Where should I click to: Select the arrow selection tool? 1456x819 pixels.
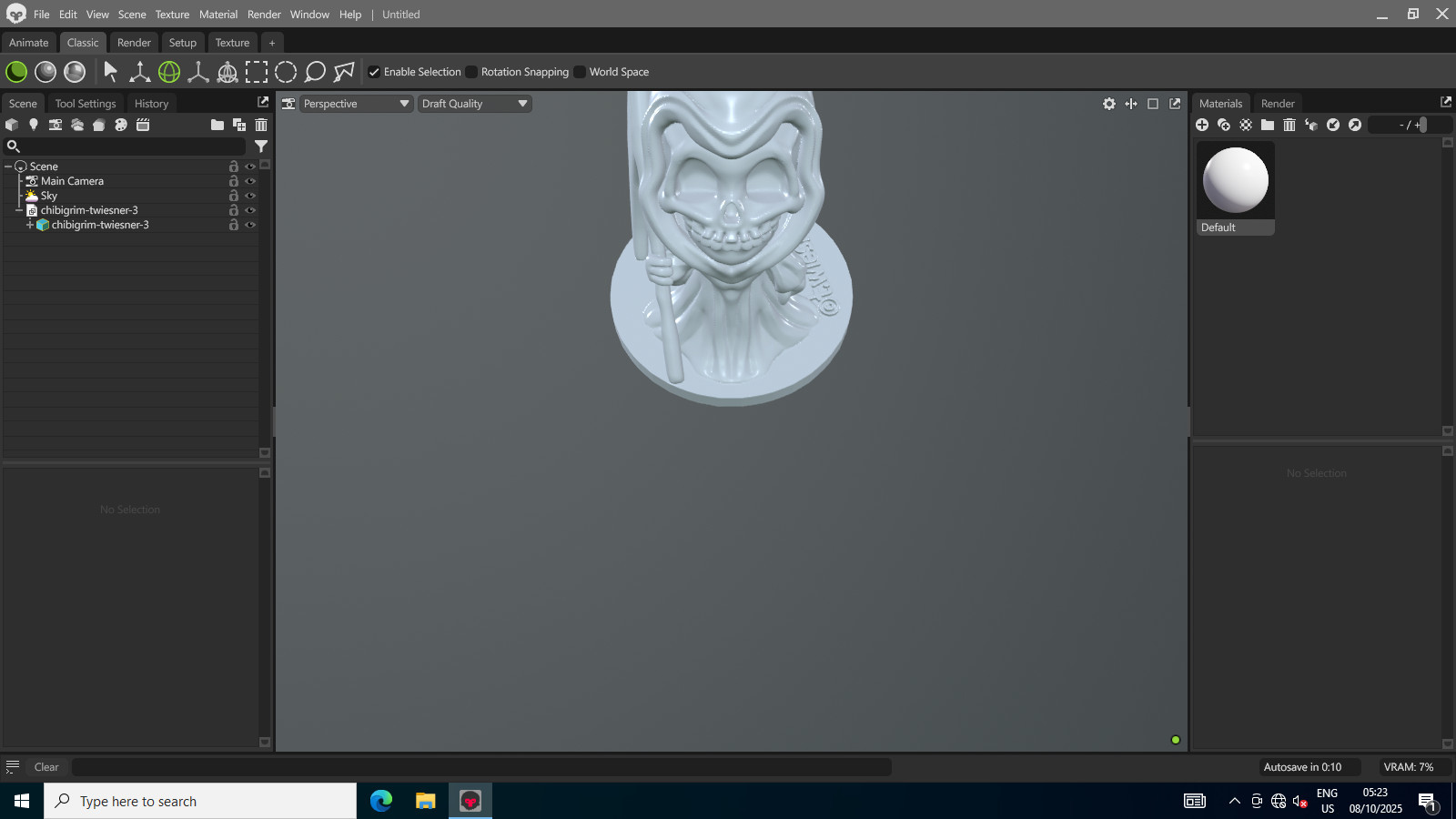[111, 72]
